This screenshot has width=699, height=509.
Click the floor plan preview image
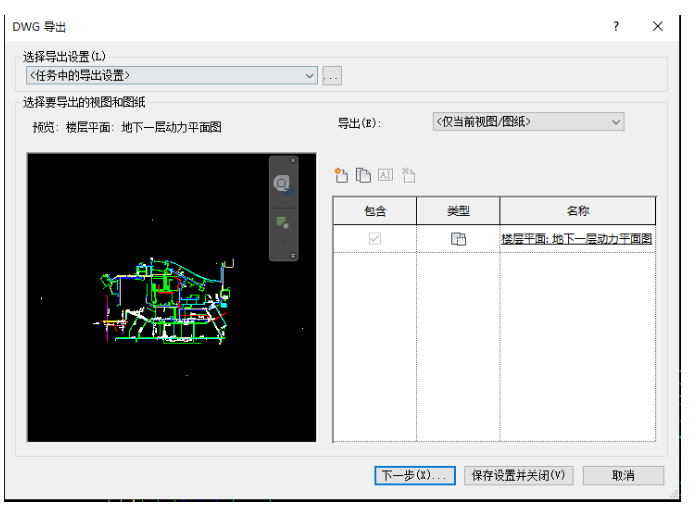pos(172,298)
